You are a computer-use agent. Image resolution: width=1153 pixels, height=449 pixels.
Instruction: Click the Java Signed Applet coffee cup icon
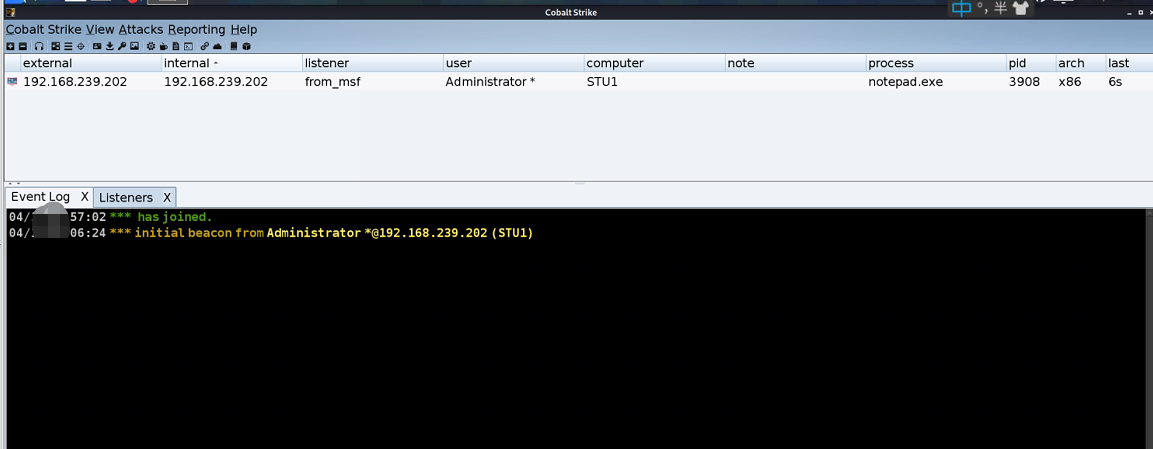pos(163,46)
